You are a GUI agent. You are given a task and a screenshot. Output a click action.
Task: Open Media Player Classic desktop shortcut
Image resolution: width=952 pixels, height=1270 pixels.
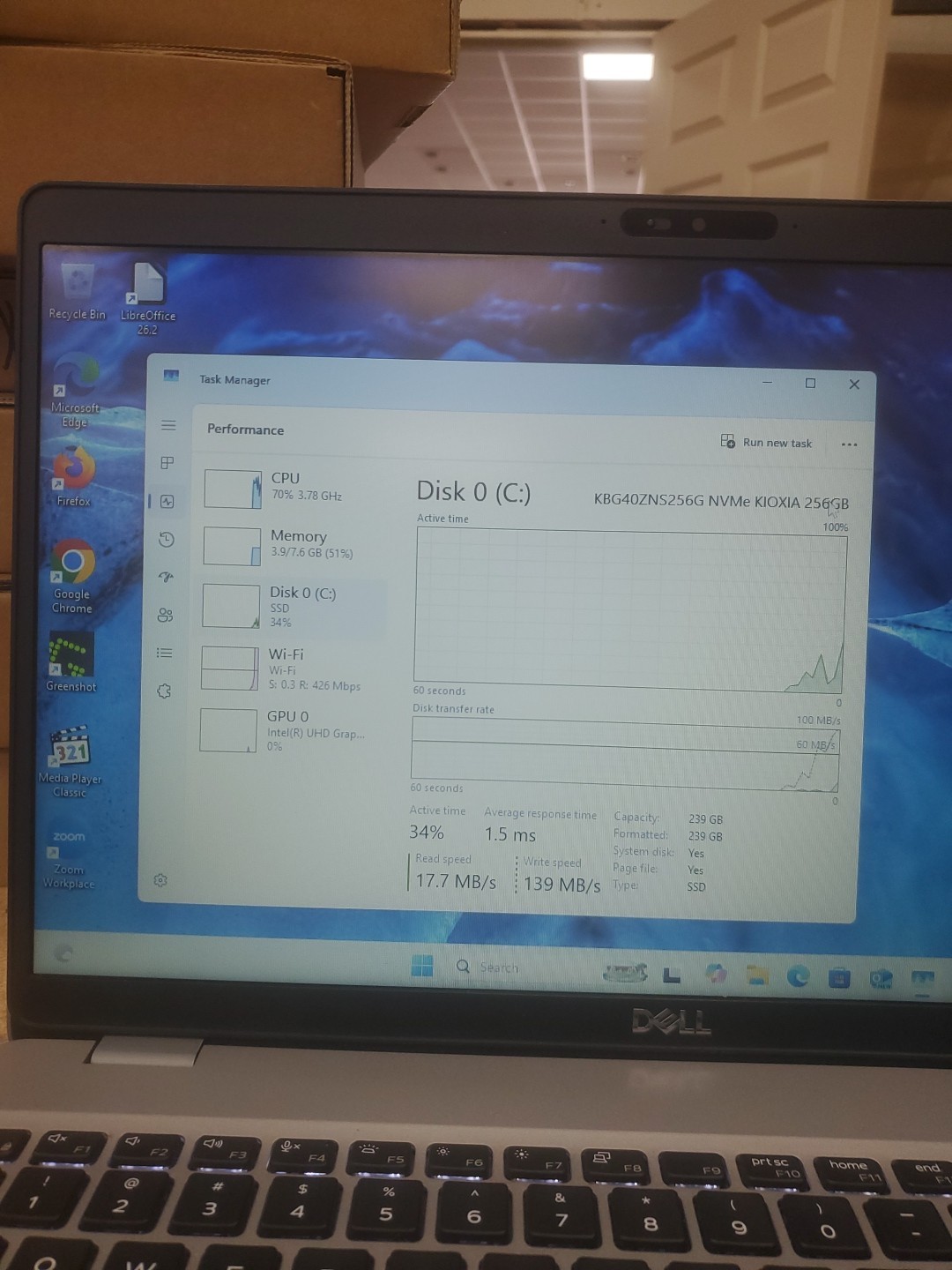(x=70, y=763)
